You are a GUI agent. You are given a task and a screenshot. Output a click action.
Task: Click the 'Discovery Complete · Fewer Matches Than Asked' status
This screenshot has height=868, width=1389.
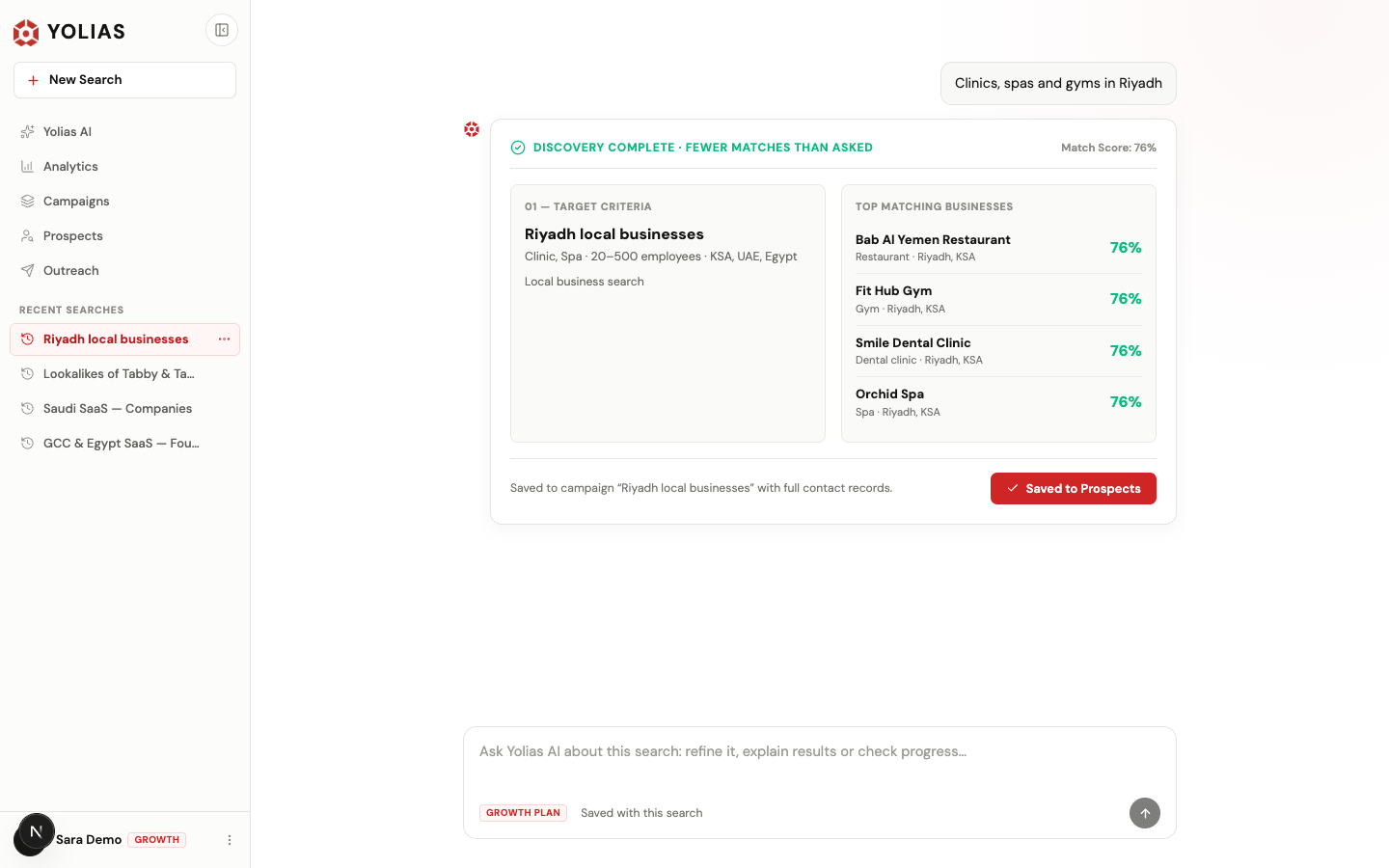pyautogui.click(x=703, y=148)
